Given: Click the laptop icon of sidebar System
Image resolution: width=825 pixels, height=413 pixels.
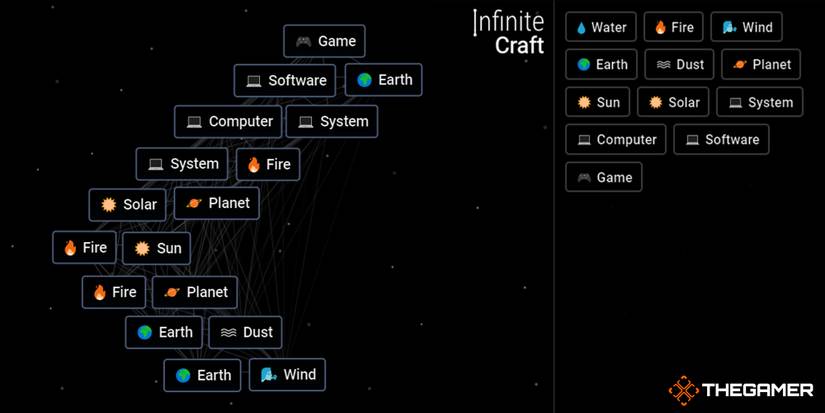Looking at the screenshot, I should [x=736, y=103].
